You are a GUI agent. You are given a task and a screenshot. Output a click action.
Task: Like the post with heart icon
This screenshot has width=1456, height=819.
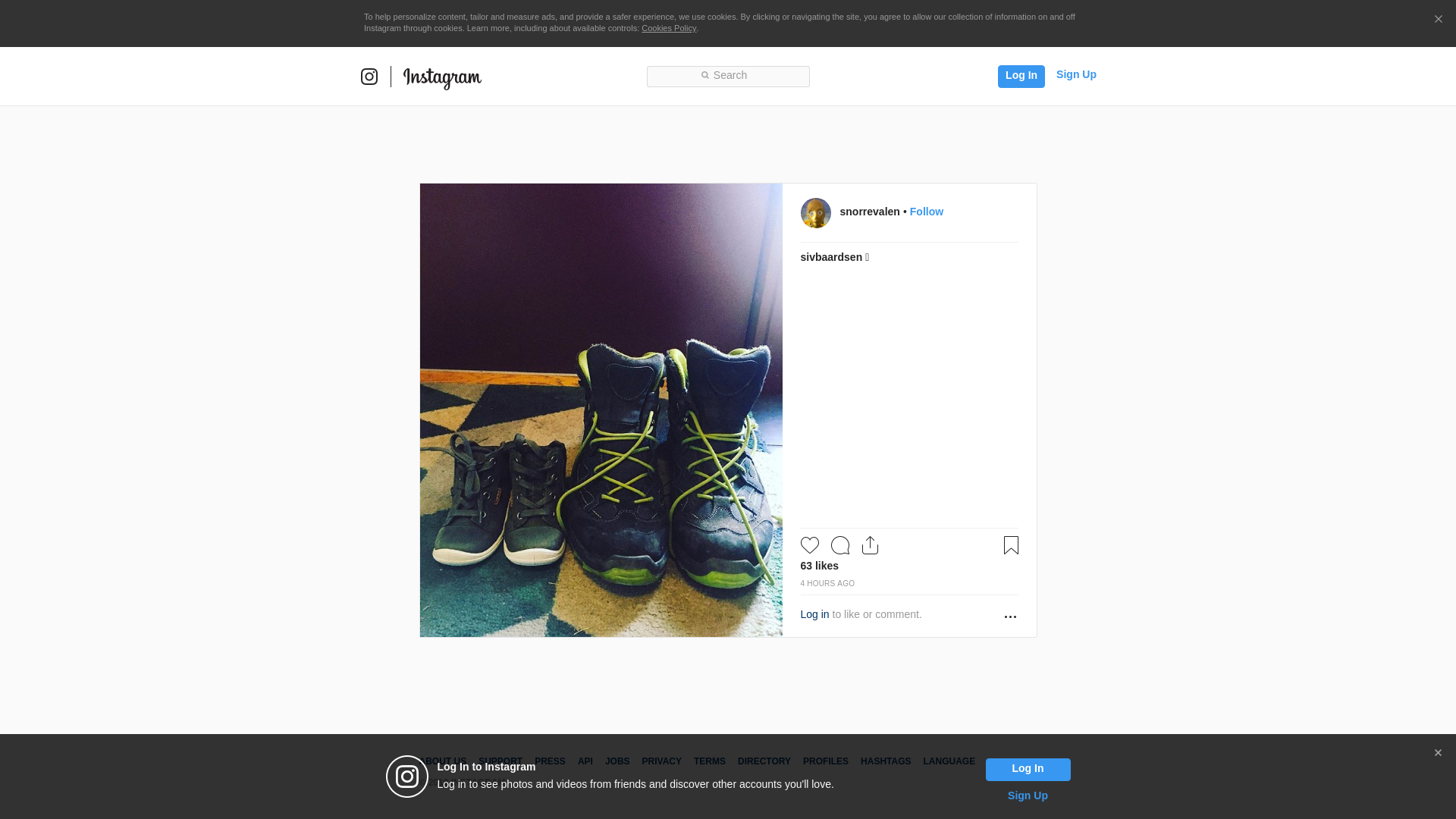pos(810,545)
